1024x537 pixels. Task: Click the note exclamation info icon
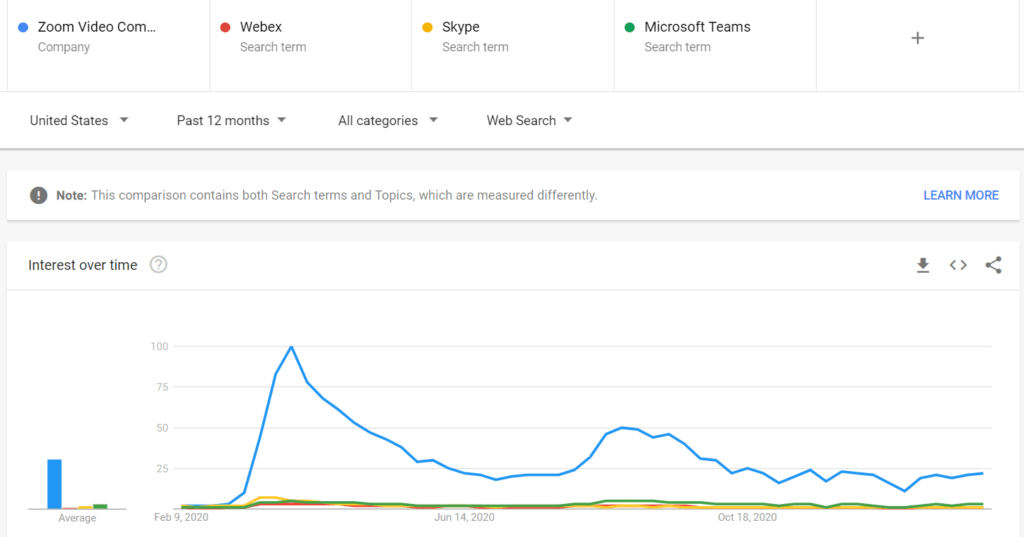point(38,195)
